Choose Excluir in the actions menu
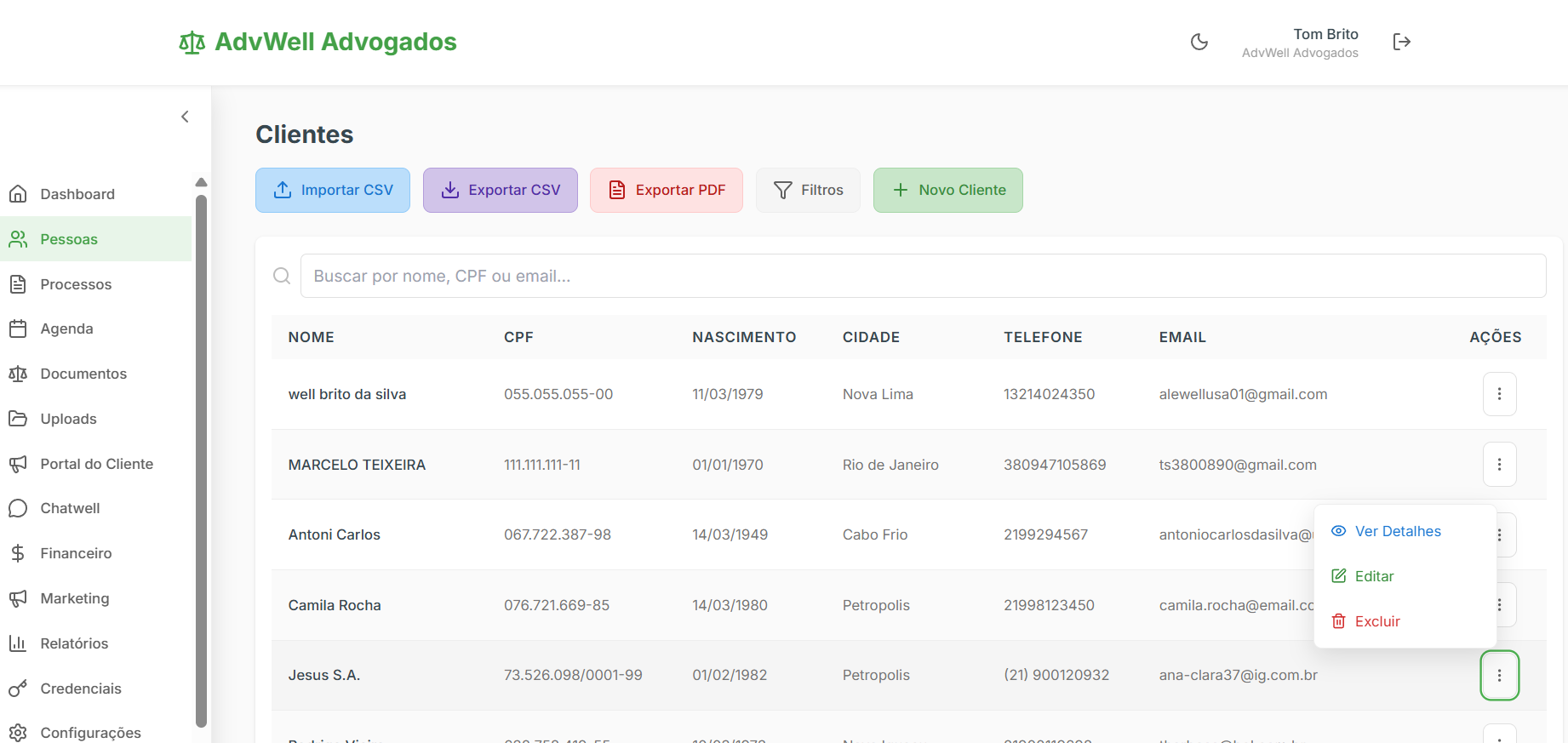 (x=1405, y=621)
